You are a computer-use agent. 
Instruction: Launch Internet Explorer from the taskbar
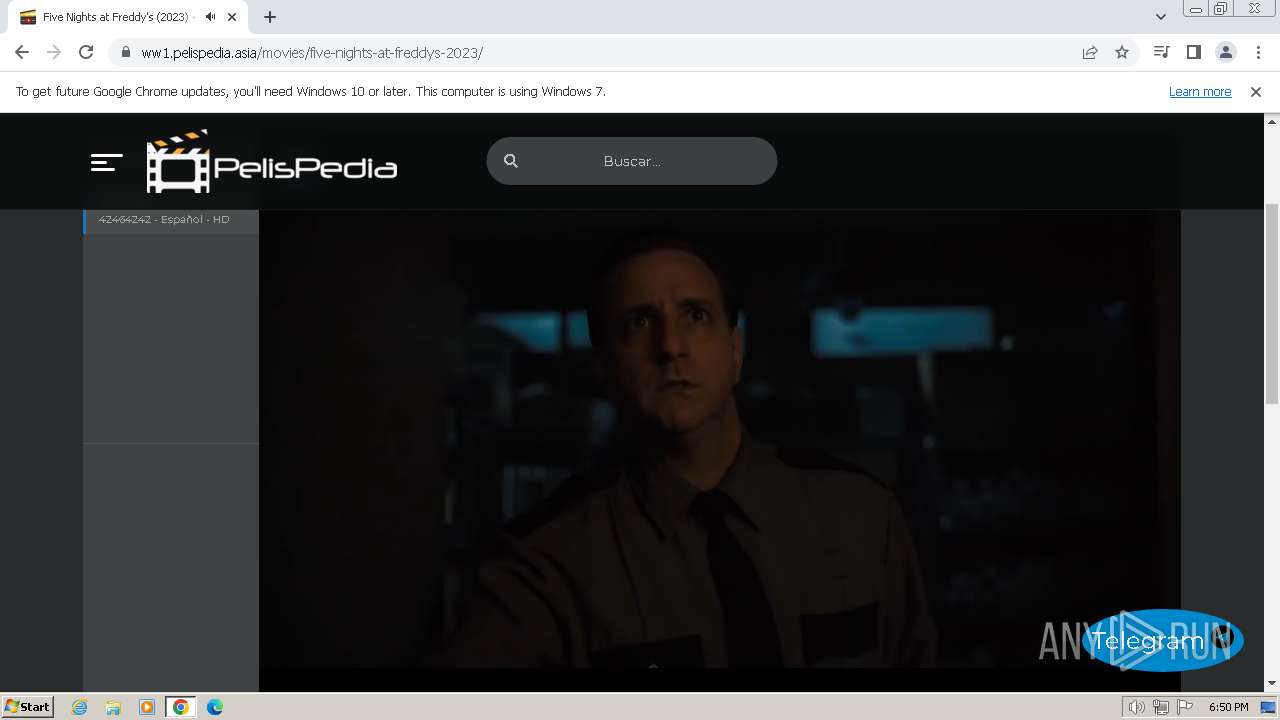pyautogui.click(x=80, y=707)
